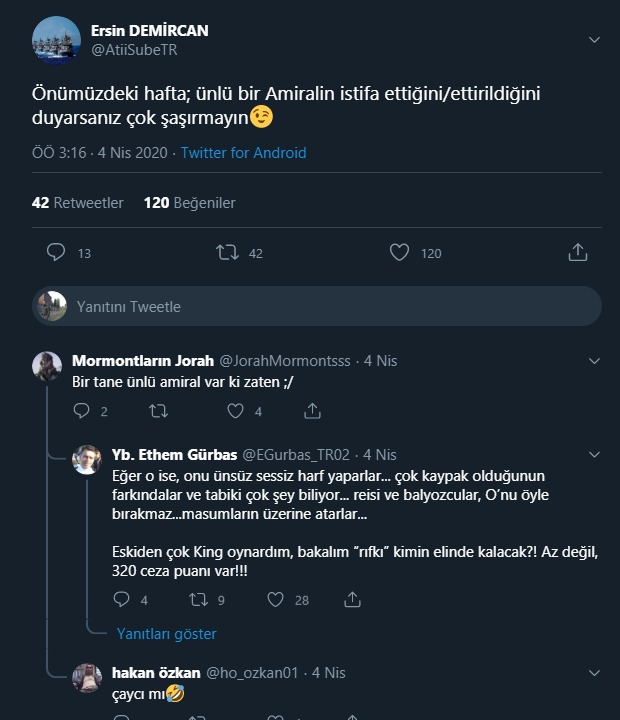
Task: Open the main tweet's chevron options menu
Action: [594, 40]
